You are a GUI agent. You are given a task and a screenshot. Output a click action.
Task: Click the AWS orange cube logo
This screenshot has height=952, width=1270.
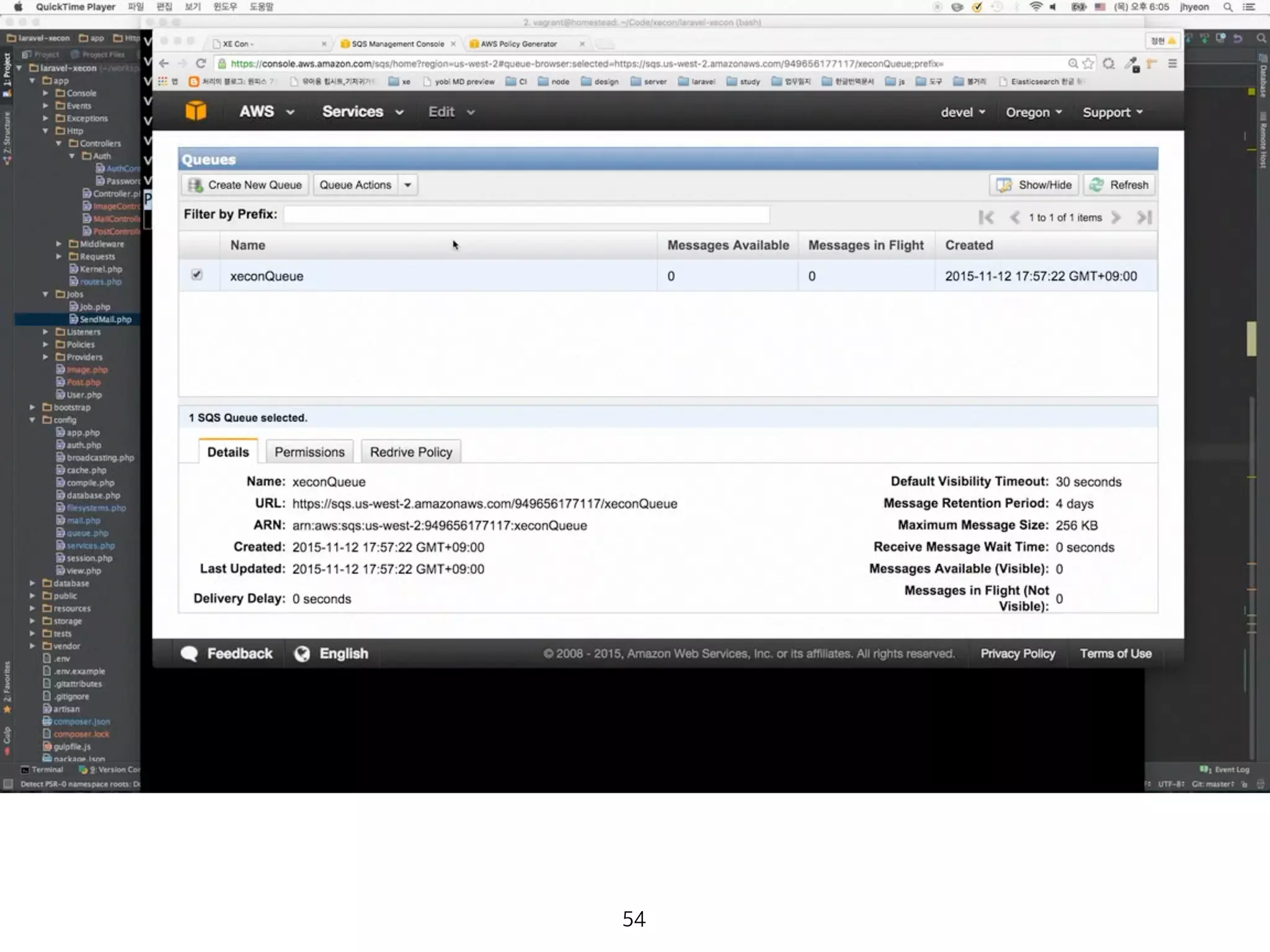[196, 112]
